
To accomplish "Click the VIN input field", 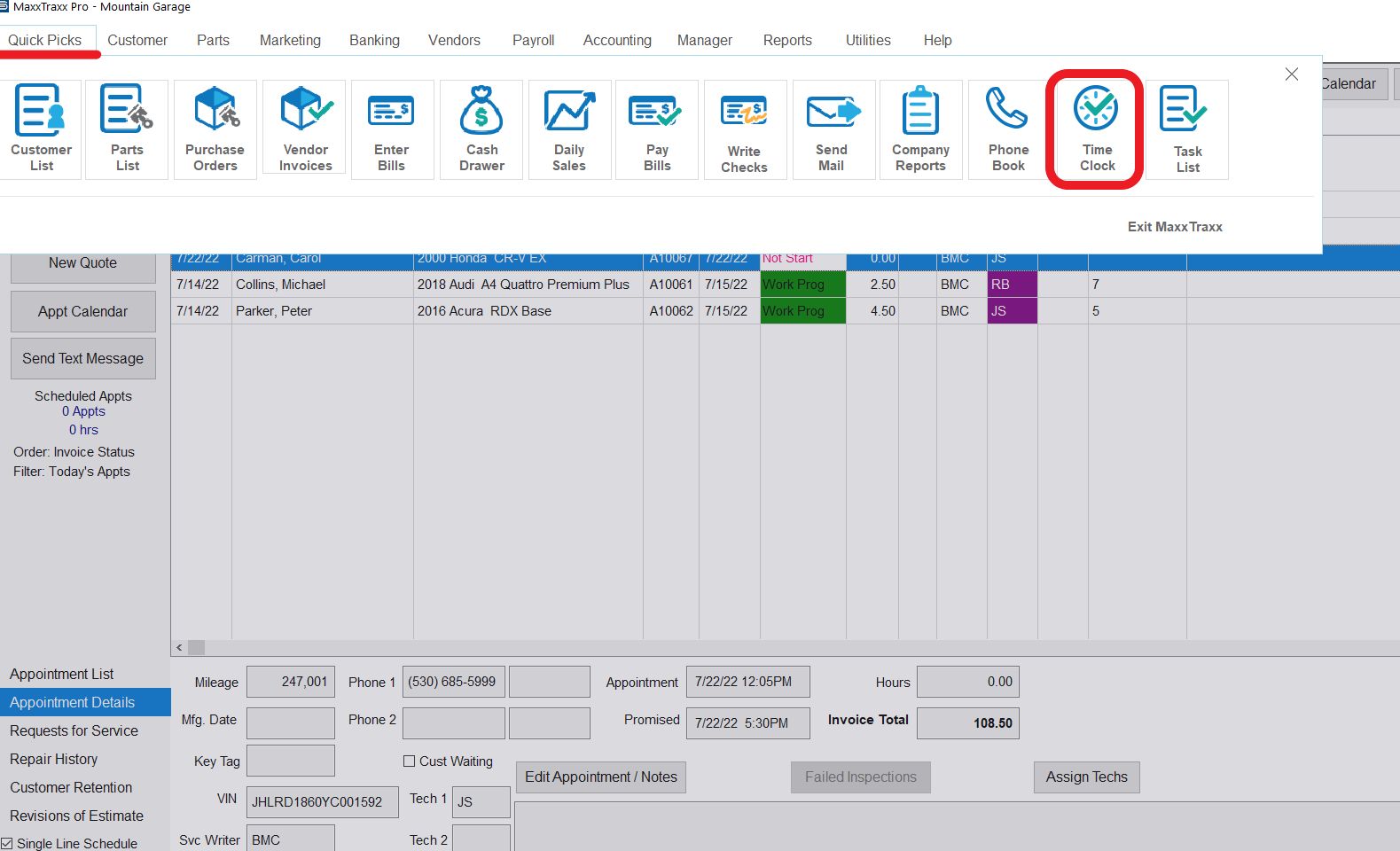I will pos(322,801).
